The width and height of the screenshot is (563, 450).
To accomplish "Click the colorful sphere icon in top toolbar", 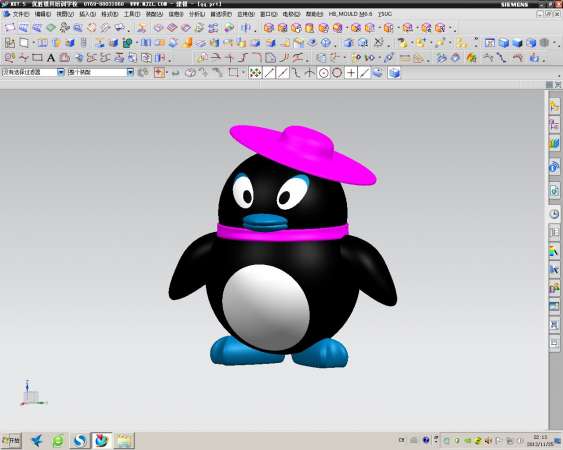I will tap(229, 28).
